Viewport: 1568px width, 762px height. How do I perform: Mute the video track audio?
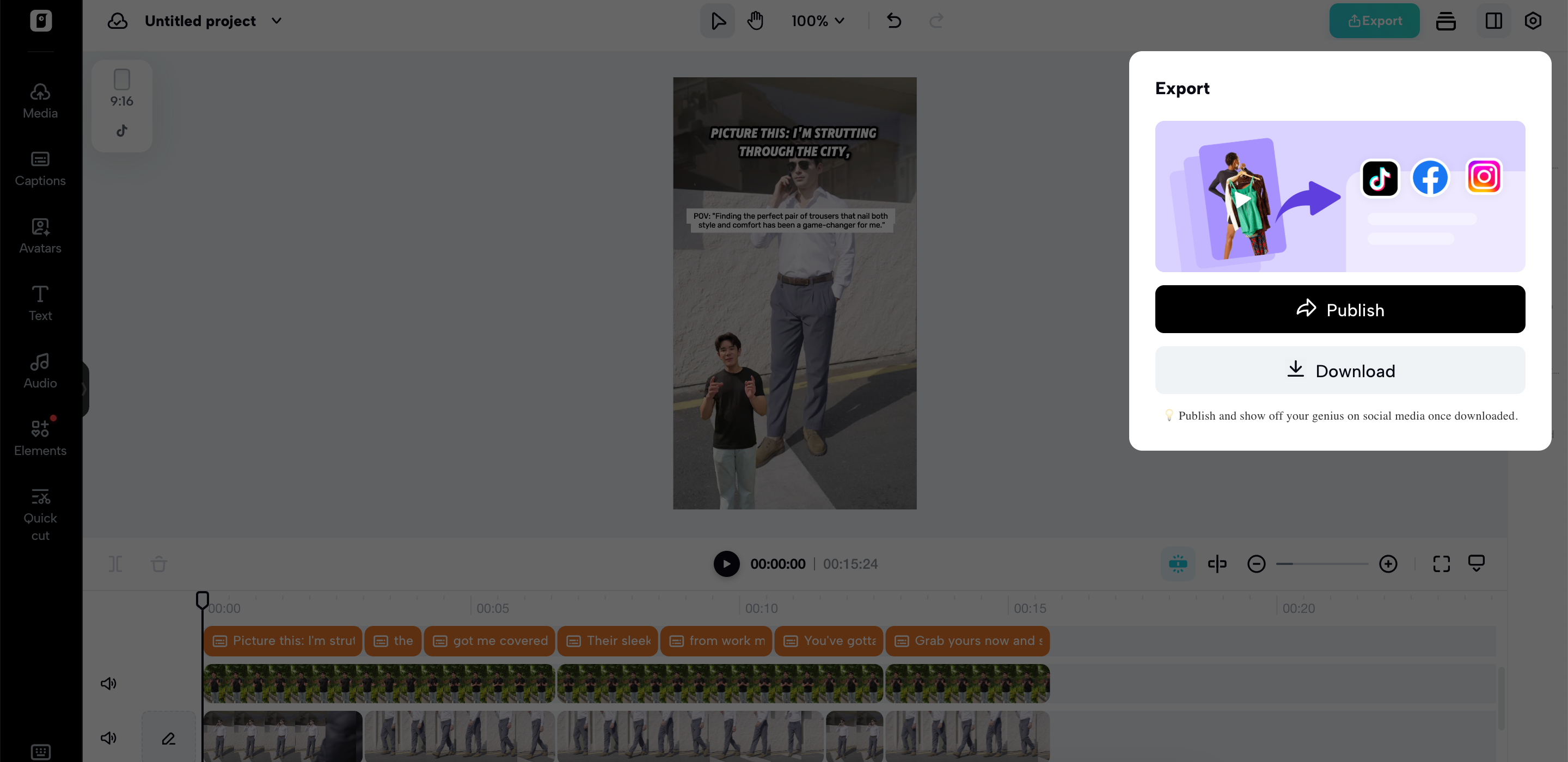108,738
